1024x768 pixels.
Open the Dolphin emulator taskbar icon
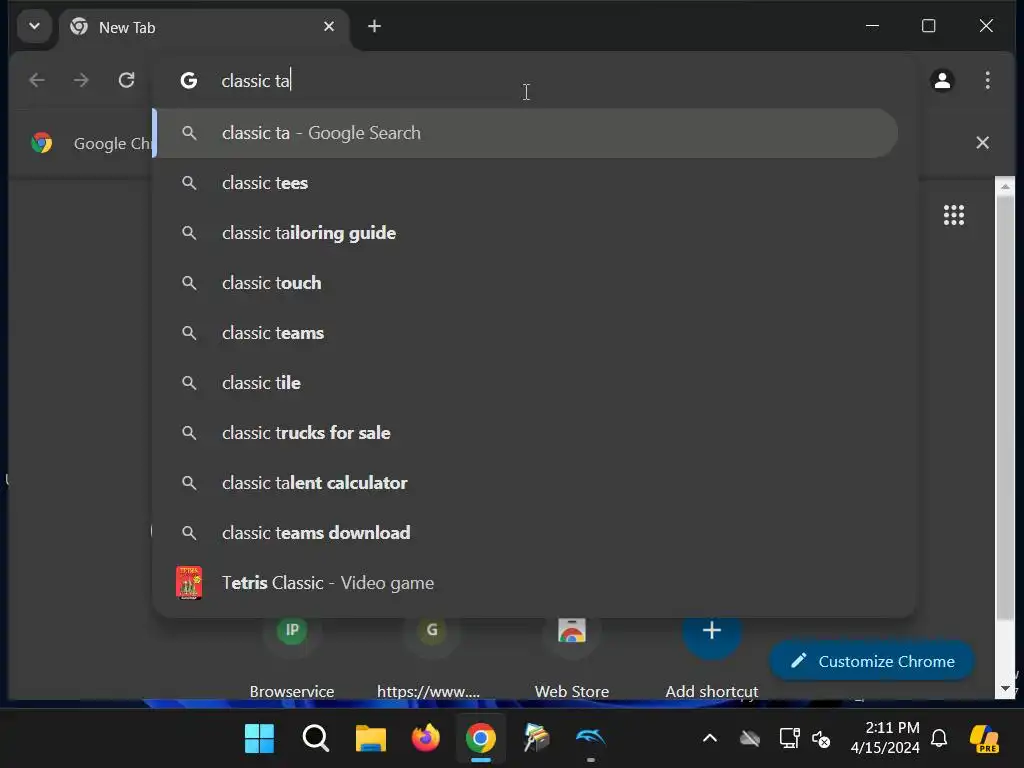point(590,739)
